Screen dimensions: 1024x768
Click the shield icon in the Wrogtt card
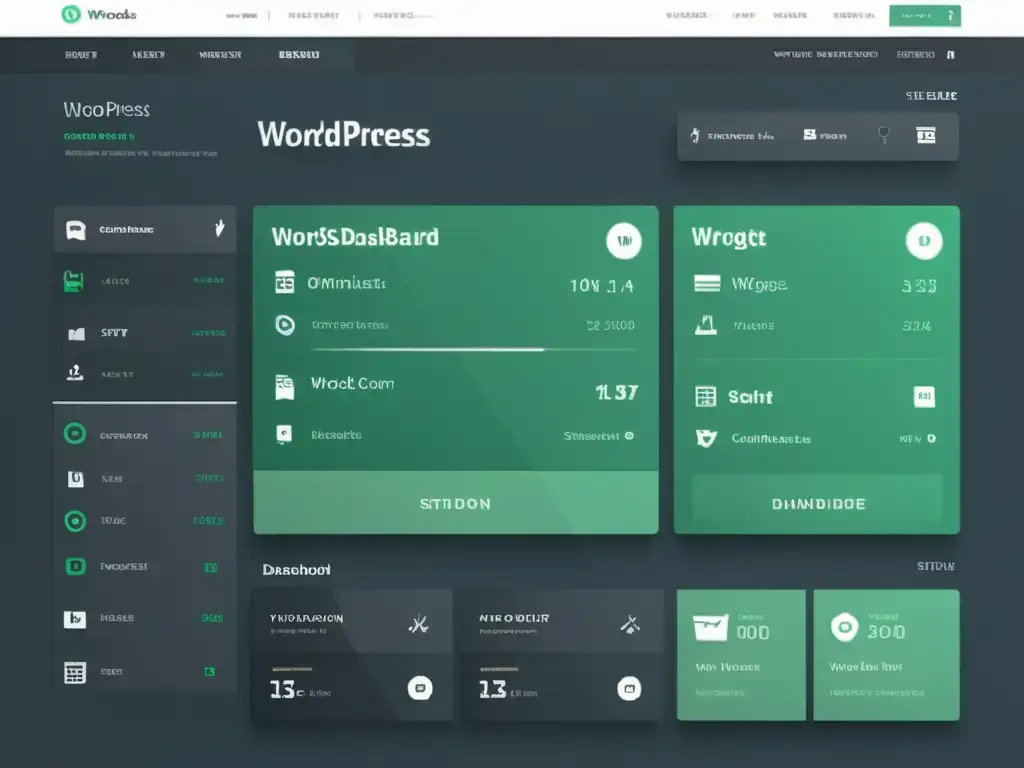706,438
